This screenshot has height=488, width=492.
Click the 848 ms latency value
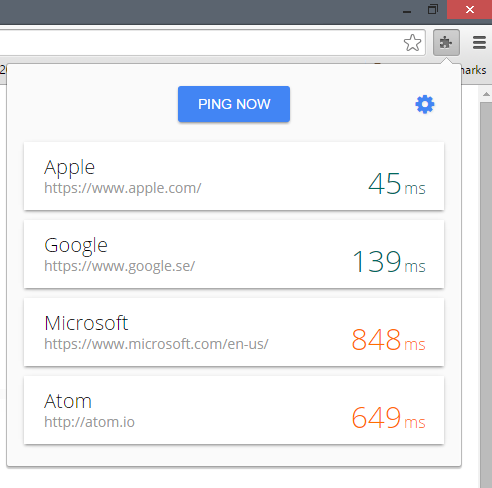[389, 340]
